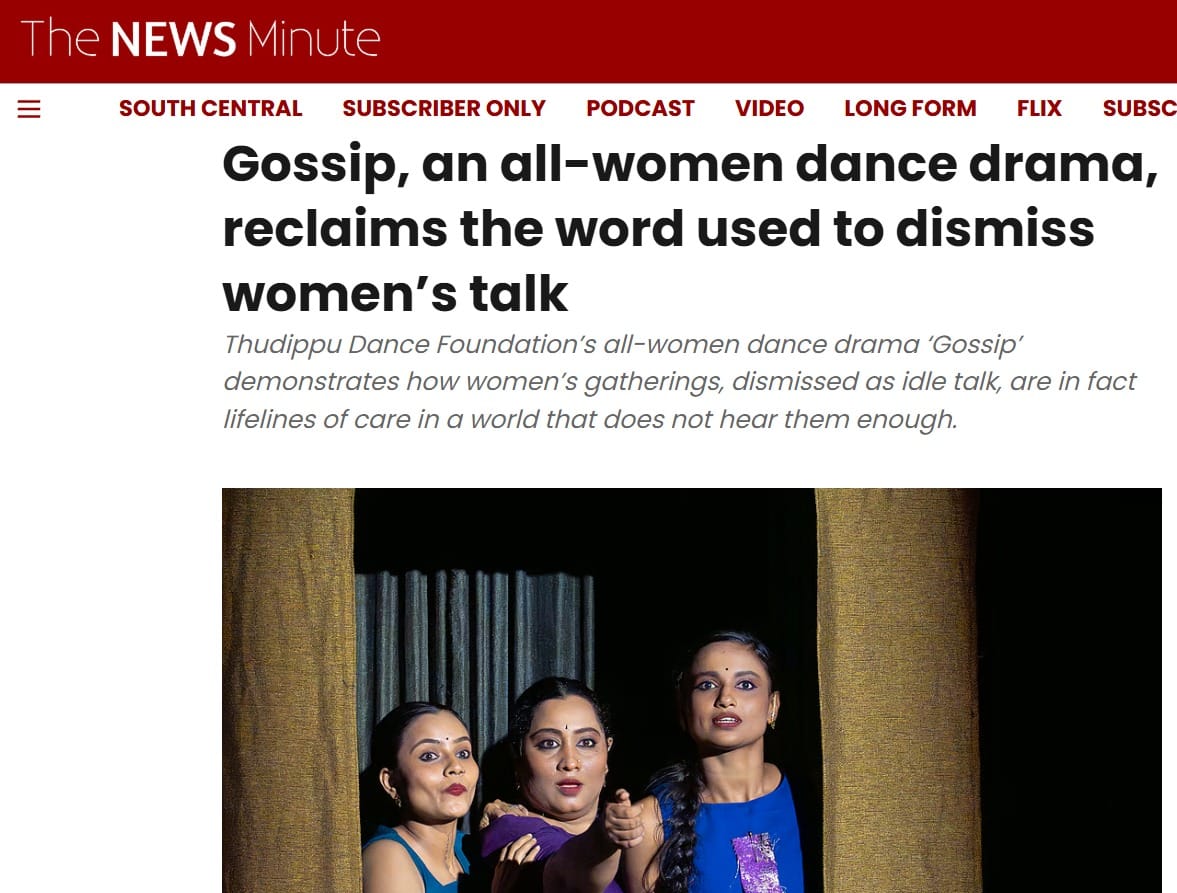This screenshot has height=893, width=1177.
Task: Click the word NEWS in the logo
Action: coord(173,40)
